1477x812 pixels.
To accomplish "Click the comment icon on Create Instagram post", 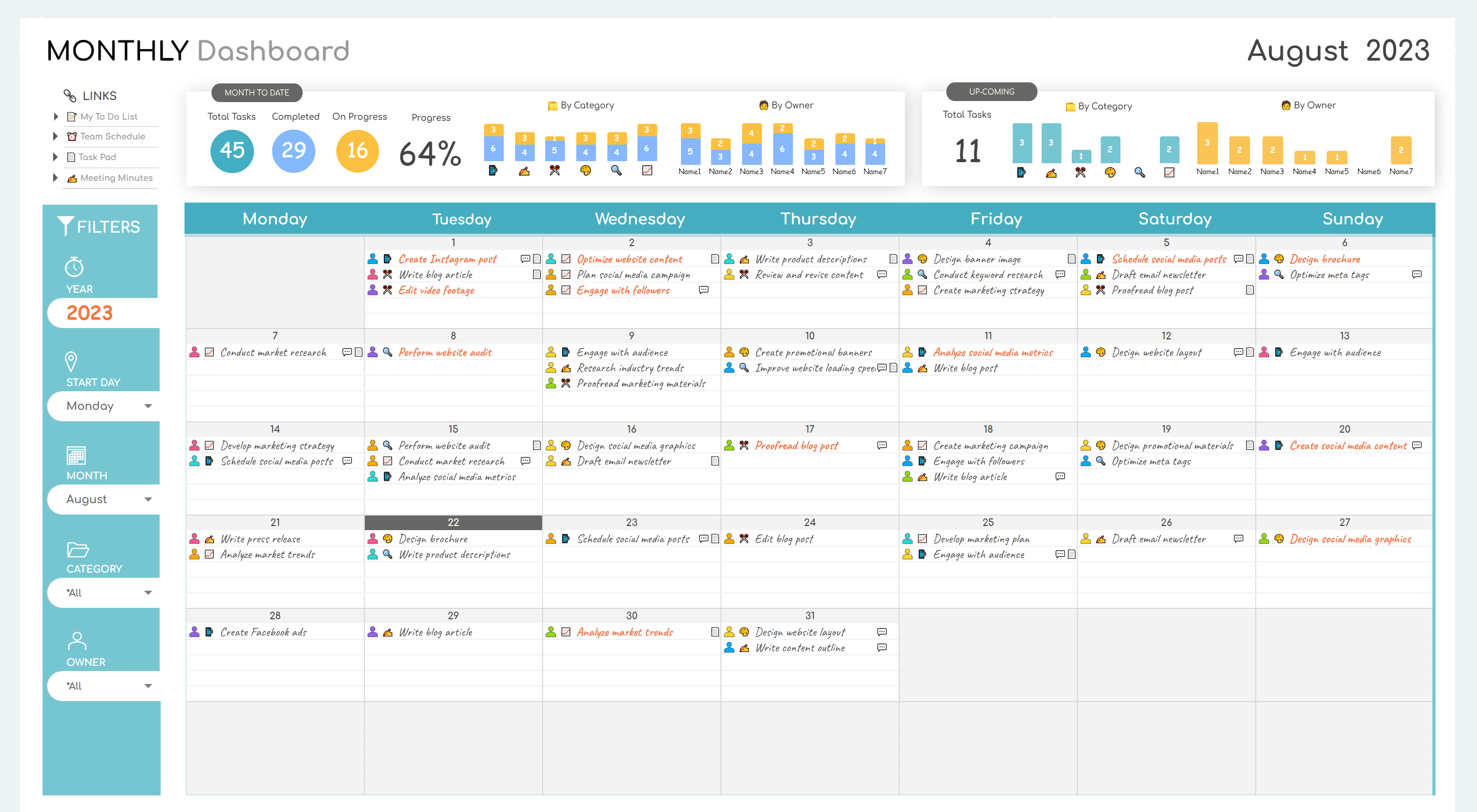I will click(x=524, y=259).
